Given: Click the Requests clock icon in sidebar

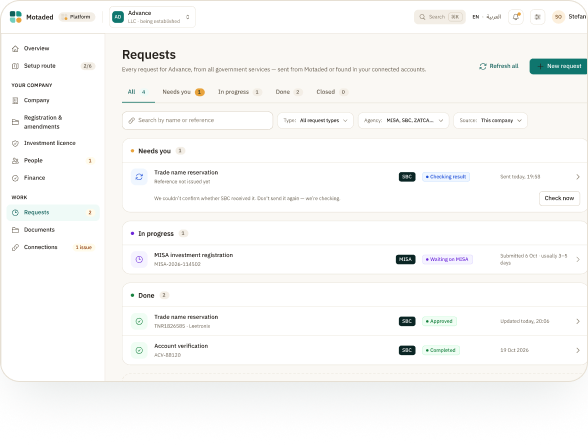Looking at the screenshot, I should point(15,213).
